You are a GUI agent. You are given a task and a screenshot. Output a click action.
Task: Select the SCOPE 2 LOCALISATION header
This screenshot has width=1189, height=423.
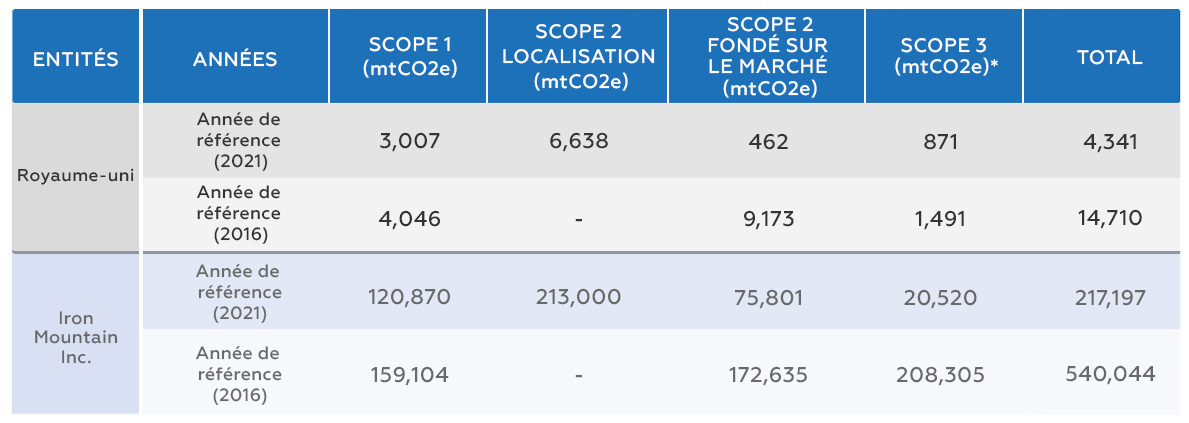point(578,58)
